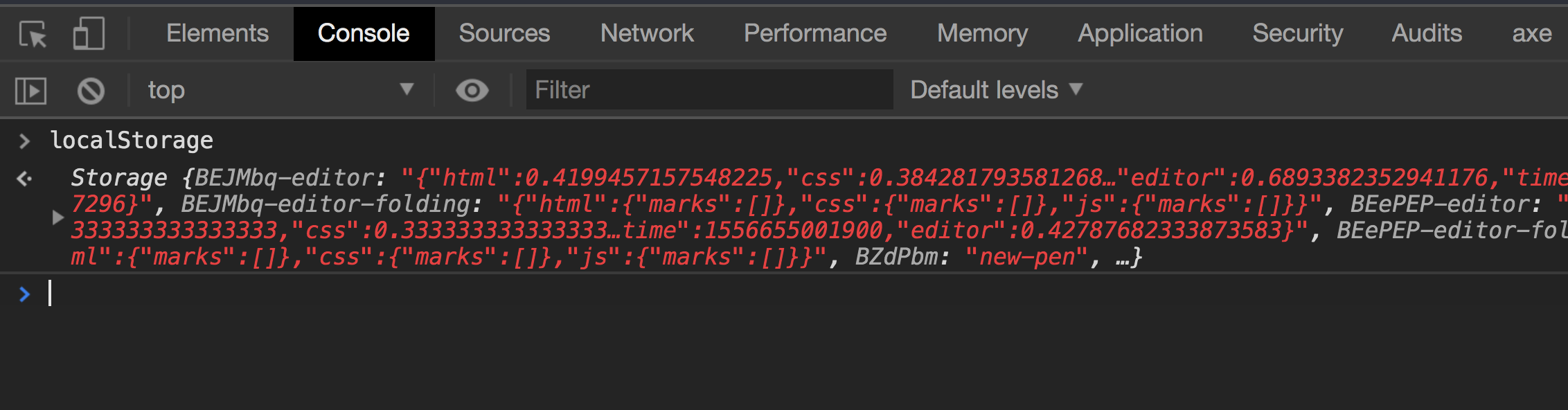Expand the Storage object output triangle
1568x410 pixels.
click(x=58, y=217)
